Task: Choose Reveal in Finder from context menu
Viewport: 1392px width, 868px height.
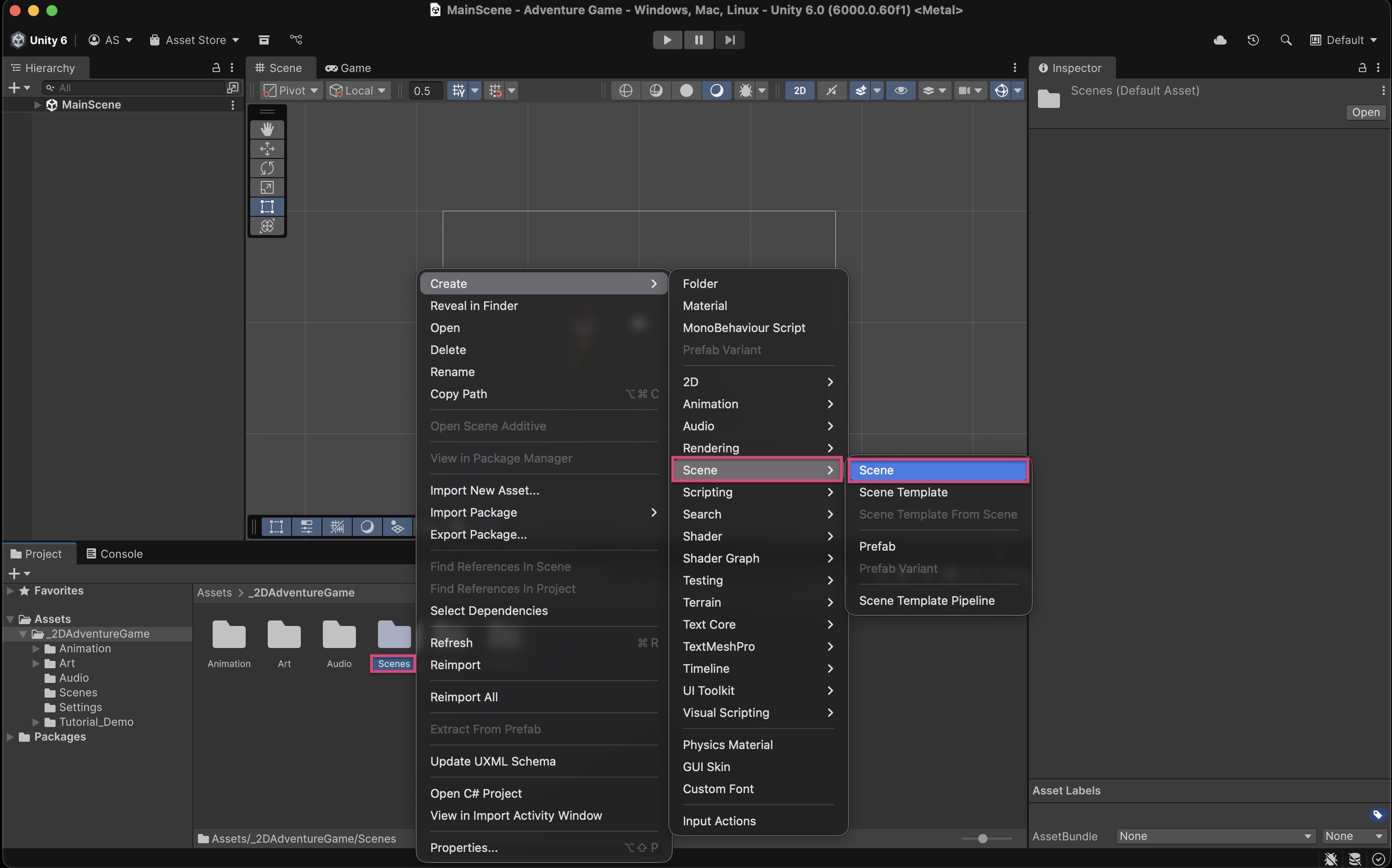Action: (x=473, y=305)
